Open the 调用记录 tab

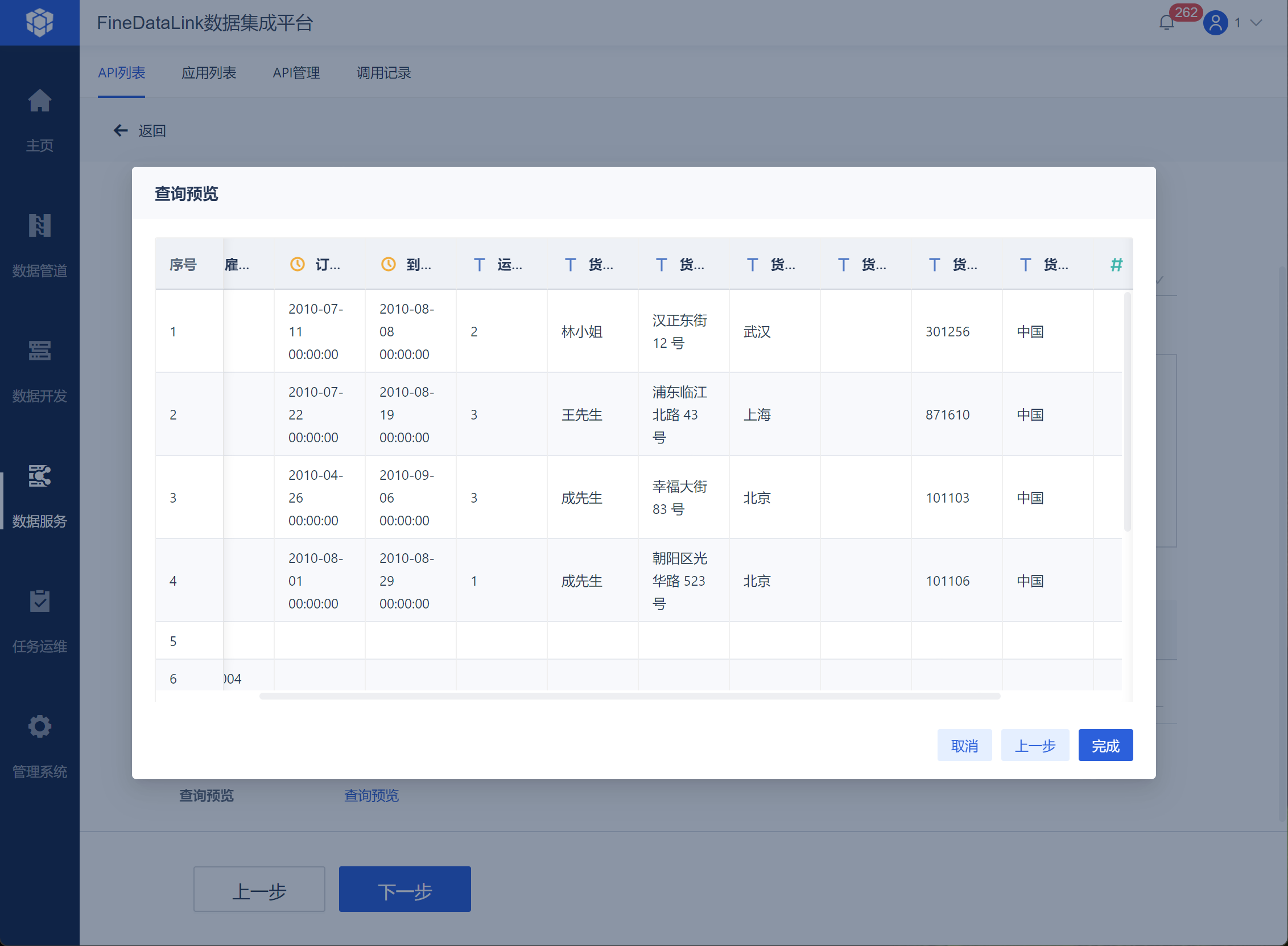383,73
